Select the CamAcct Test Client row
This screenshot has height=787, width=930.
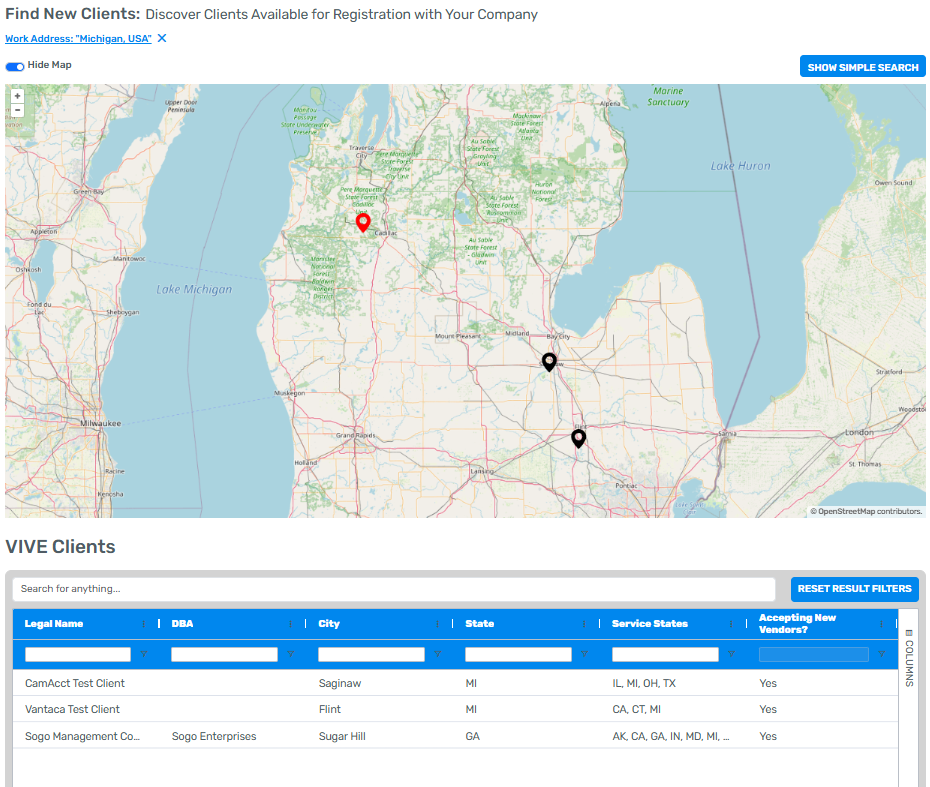(456, 683)
